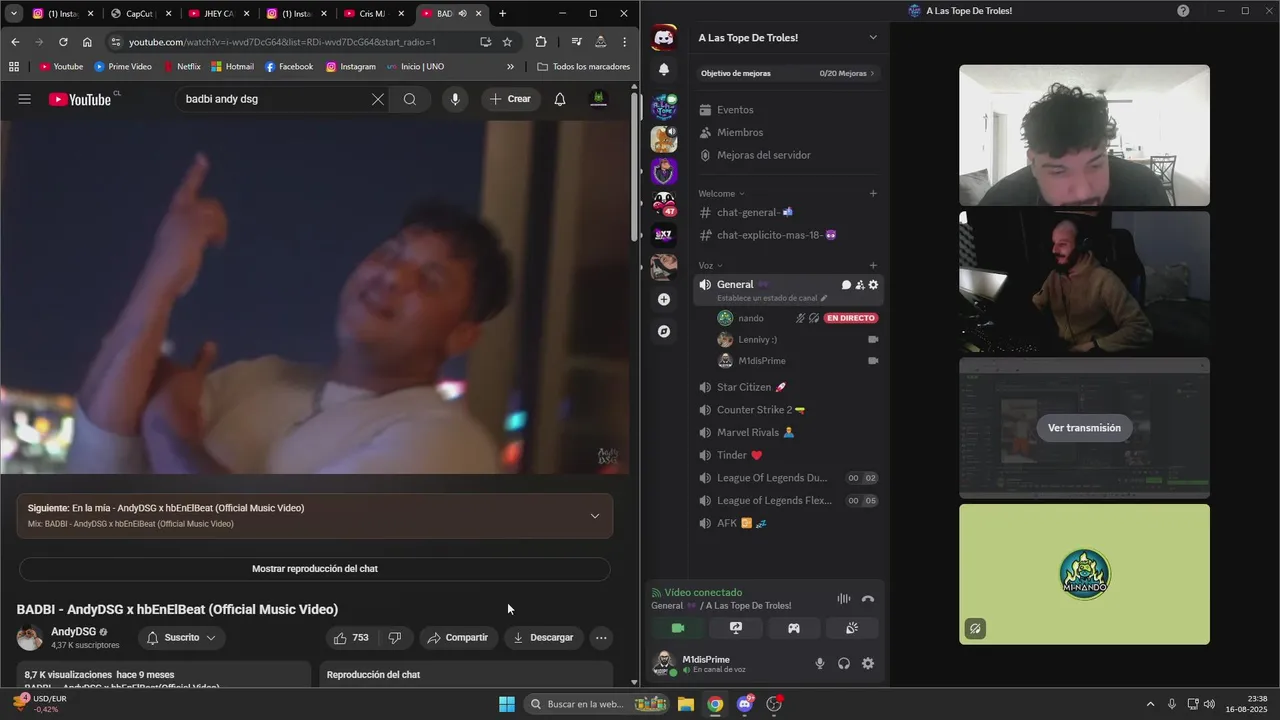The image size is (1280, 720).
Task: Open Mejoras del servidor in Discord
Action: pyautogui.click(x=788, y=155)
